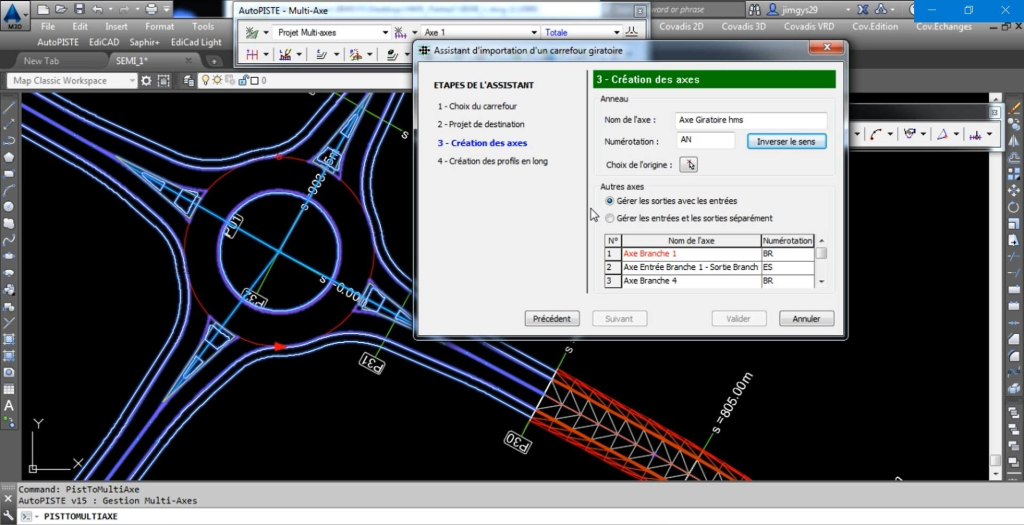The image size is (1024, 525).
Task: Pick origin with the 'Choix de l'origine' button
Action: tap(688, 164)
